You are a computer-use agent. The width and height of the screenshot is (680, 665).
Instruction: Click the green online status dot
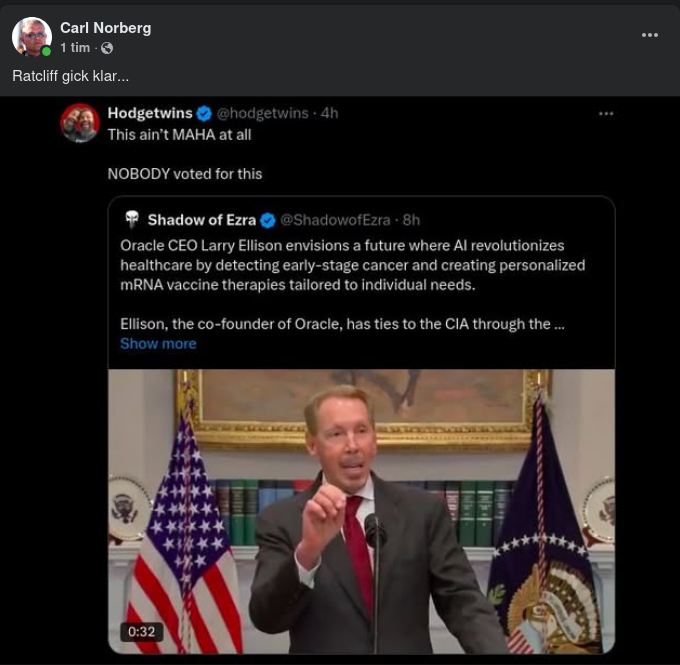point(46,51)
